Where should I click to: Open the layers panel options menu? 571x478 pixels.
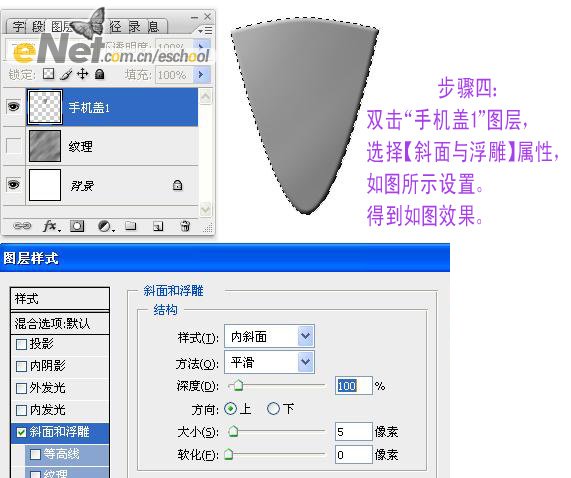tap(205, 31)
